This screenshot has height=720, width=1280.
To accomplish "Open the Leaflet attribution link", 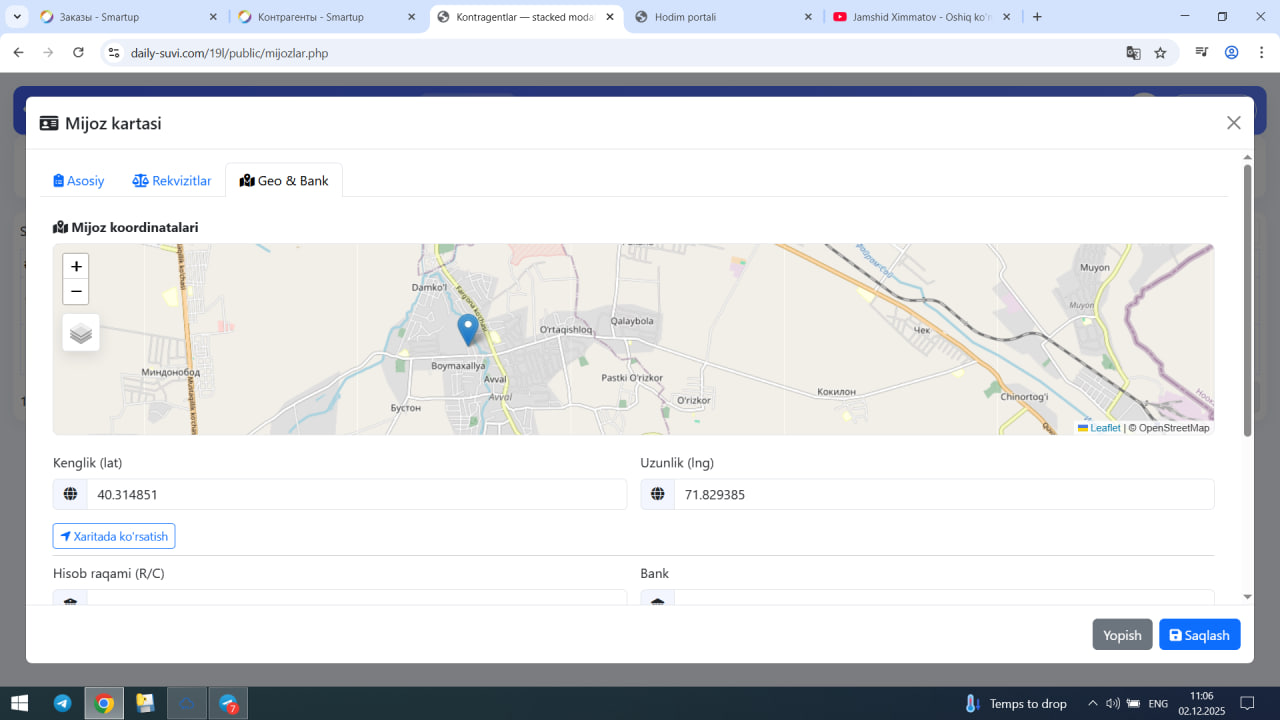I will pyautogui.click(x=1104, y=428).
